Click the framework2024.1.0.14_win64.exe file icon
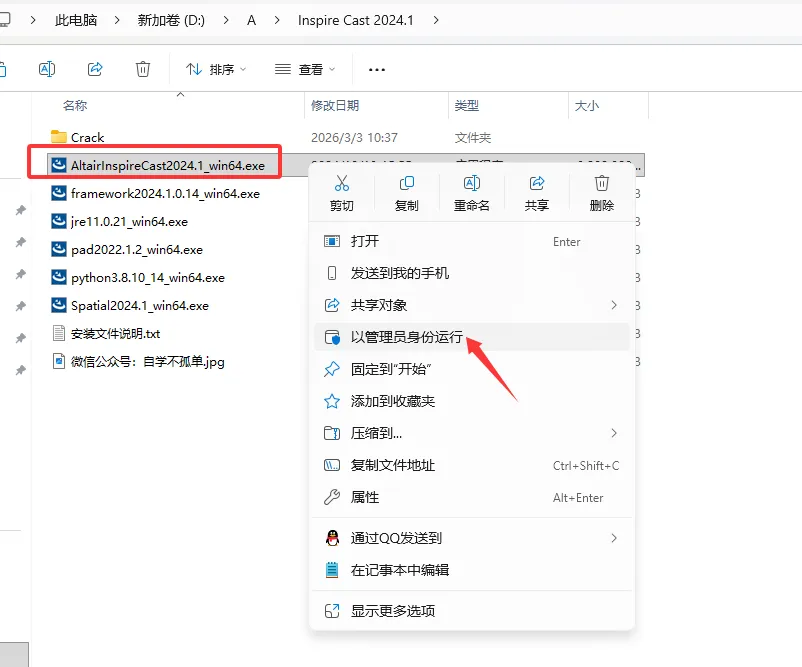The height and width of the screenshot is (667, 802). coord(59,193)
